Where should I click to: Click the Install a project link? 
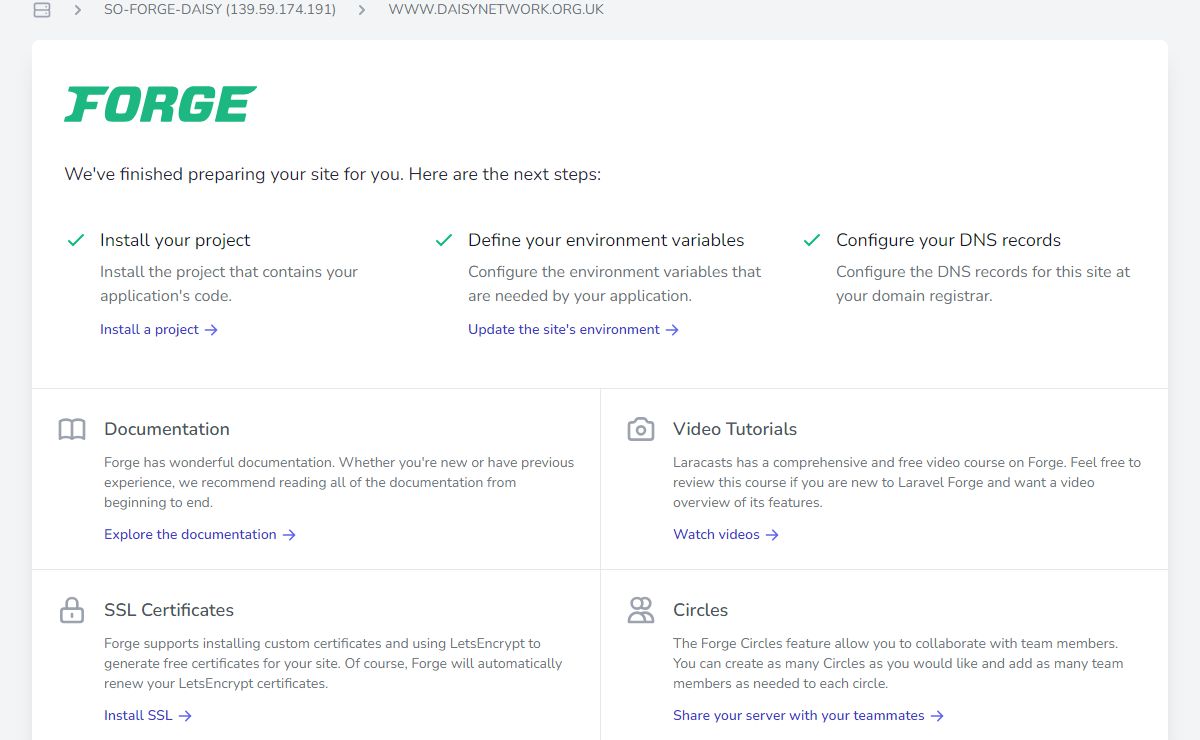(x=159, y=329)
